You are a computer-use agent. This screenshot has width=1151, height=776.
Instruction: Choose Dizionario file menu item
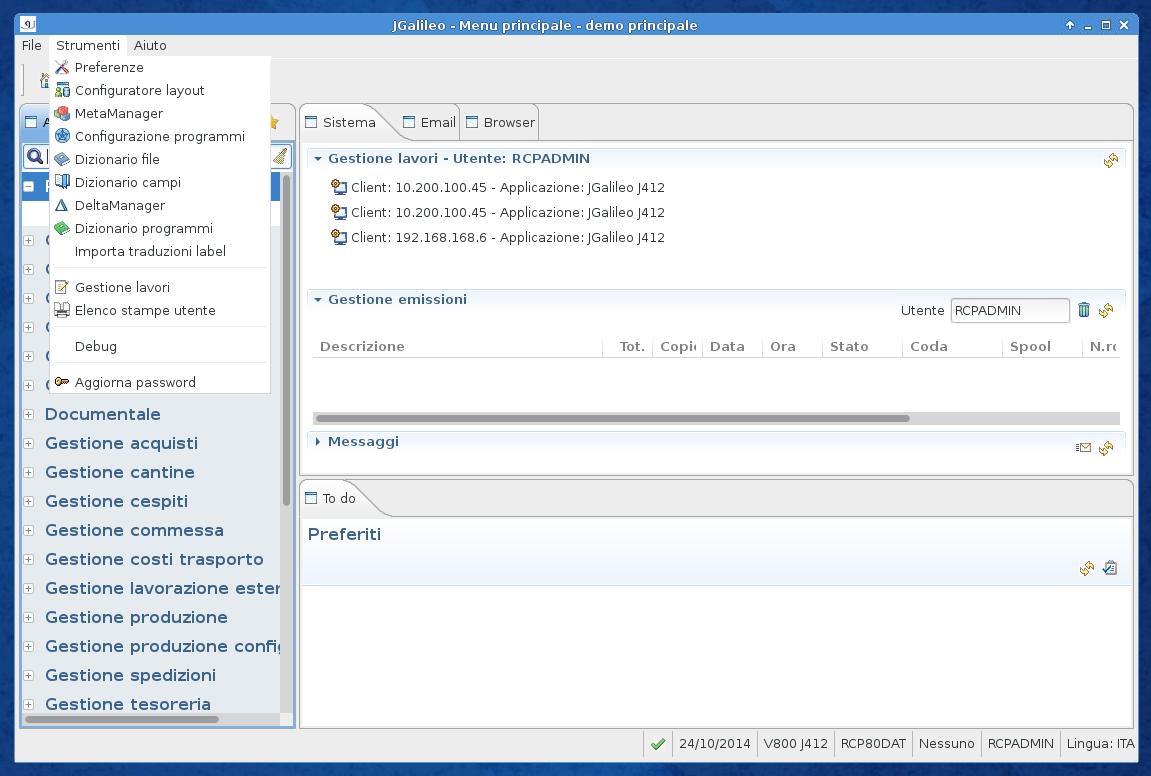159,159
